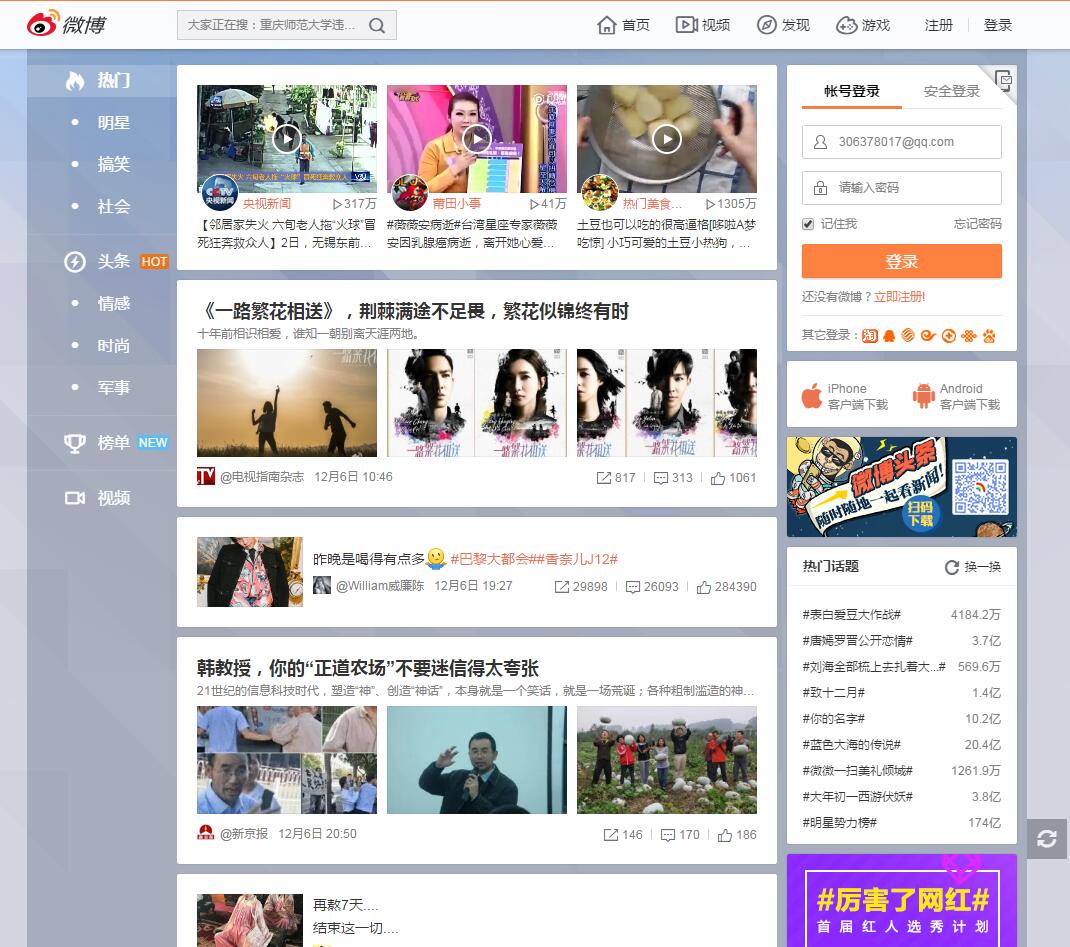Share the 电视指南杂志 post (817)
This screenshot has width=1070, height=947.
click(x=616, y=478)
